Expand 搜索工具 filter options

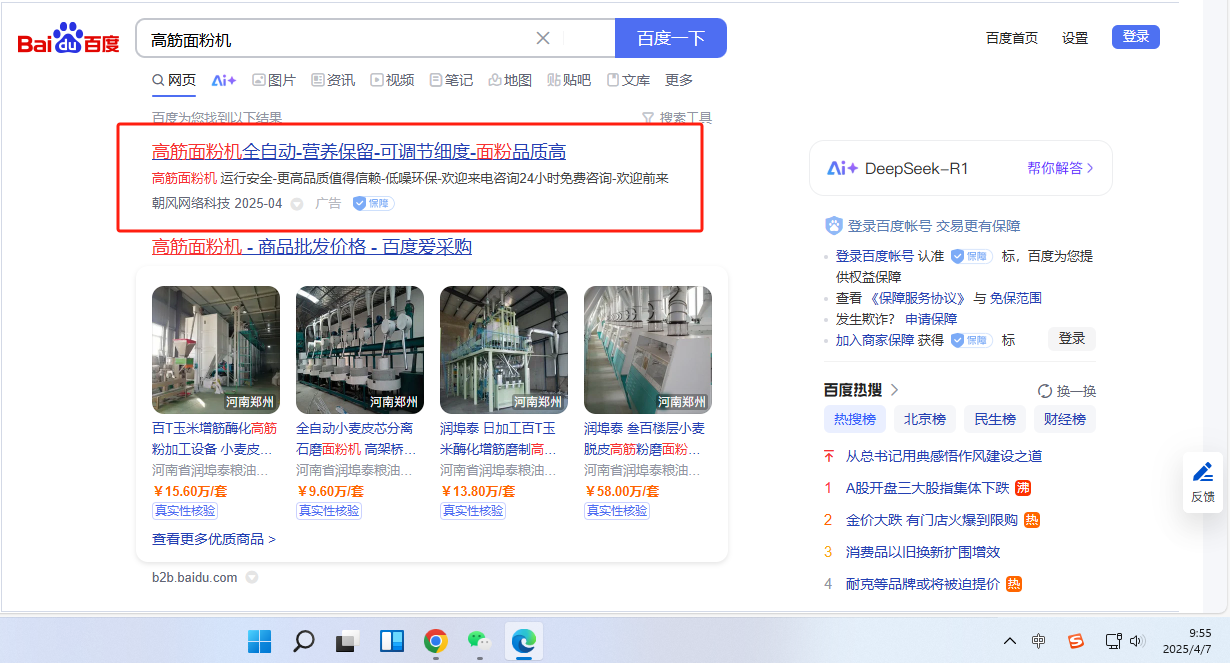[x=677, y=118]
